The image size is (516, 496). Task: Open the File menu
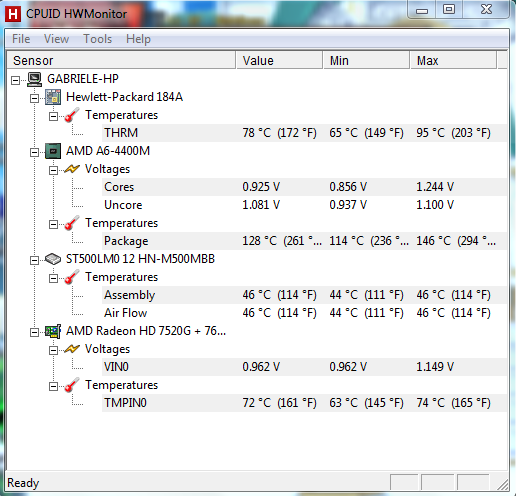click(x=21, y=39)
